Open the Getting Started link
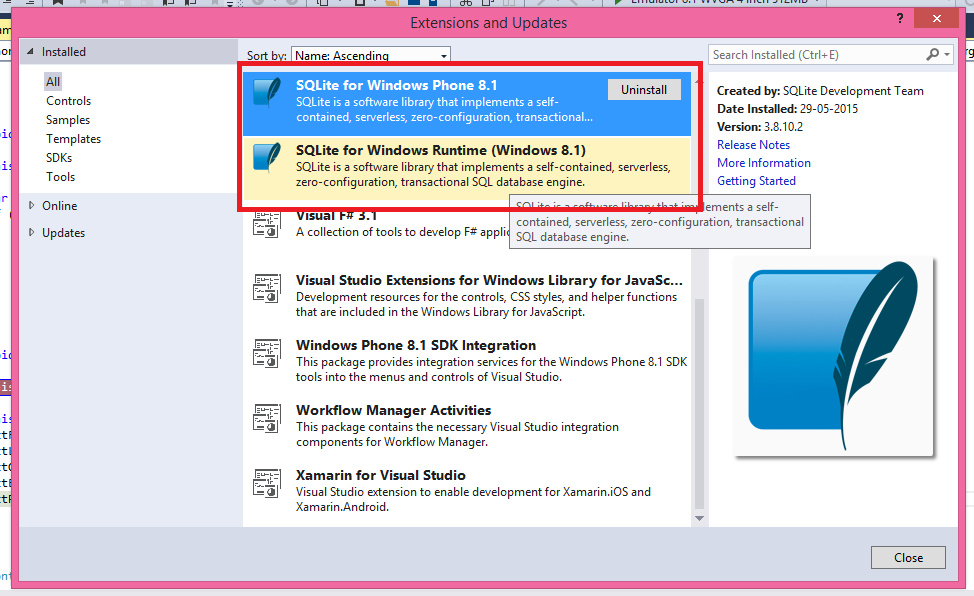The height and width of the screenshot is (596, 974). coord(757,181)
